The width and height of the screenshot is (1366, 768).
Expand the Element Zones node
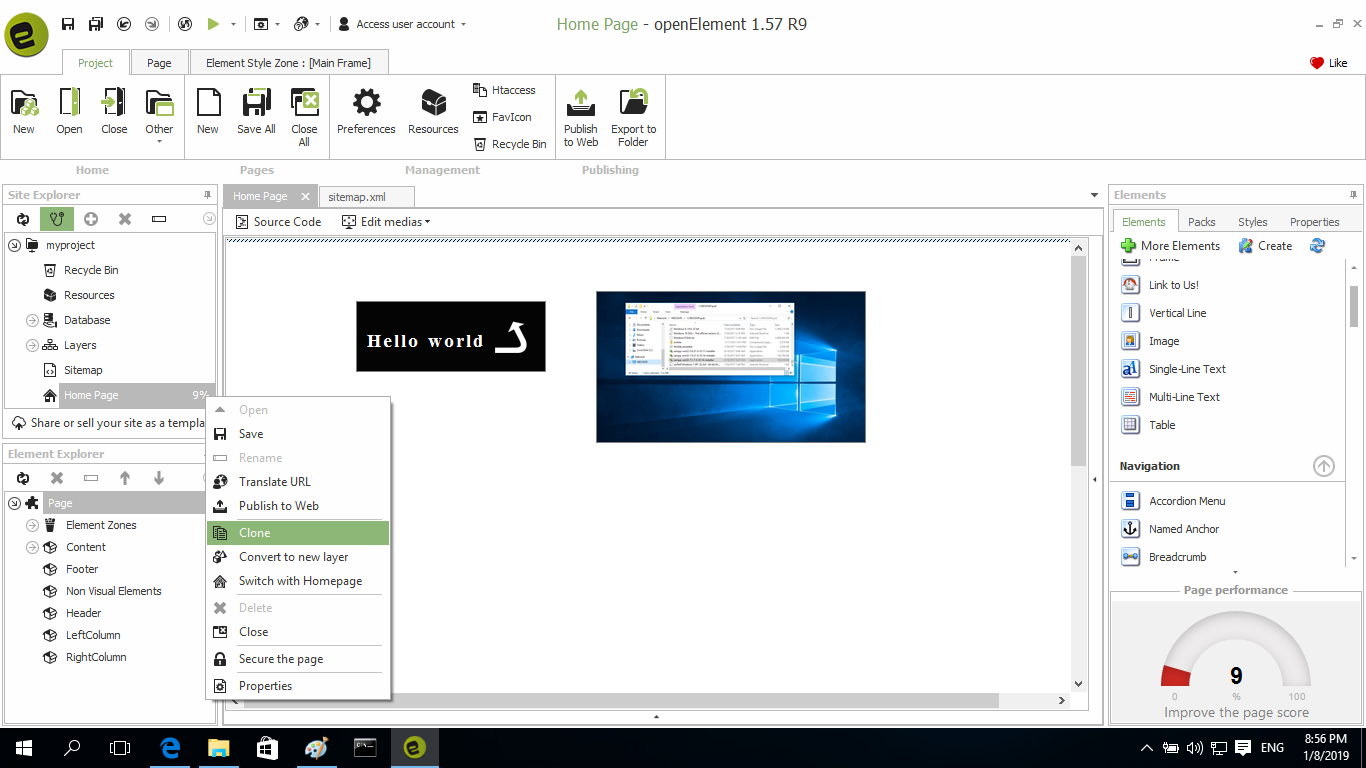[x=32, y=525]
